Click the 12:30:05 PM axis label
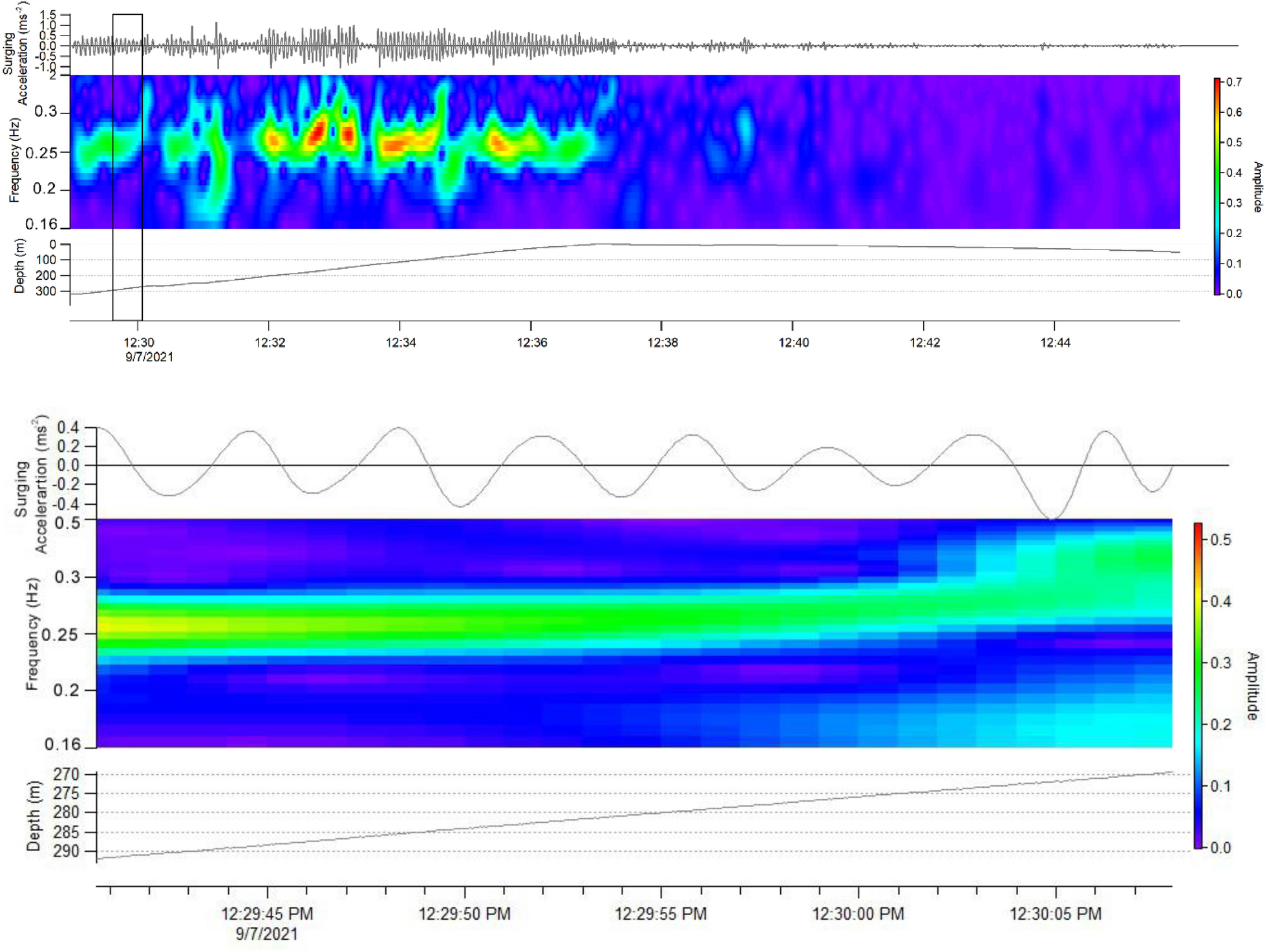The height and width of the screenshot is (952, 1267). coord(1056,914)
